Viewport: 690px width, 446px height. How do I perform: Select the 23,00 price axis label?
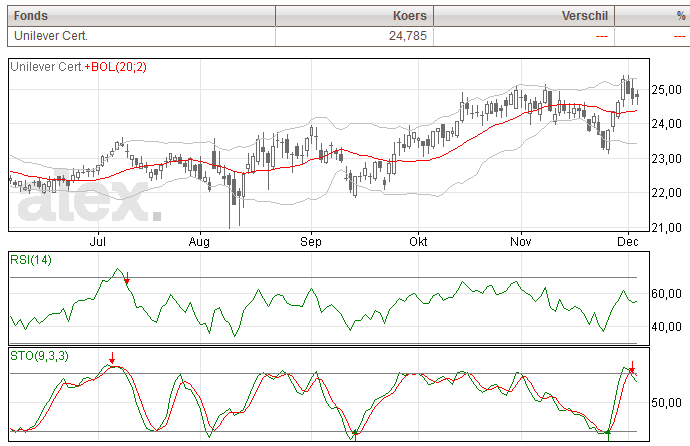tap(666, 158)
